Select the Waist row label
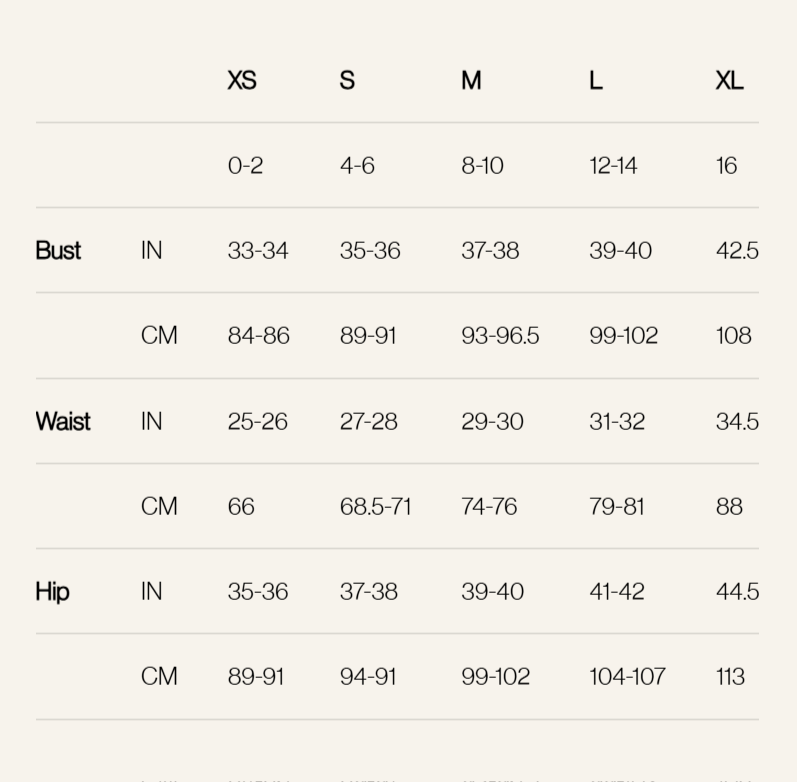 63,421
